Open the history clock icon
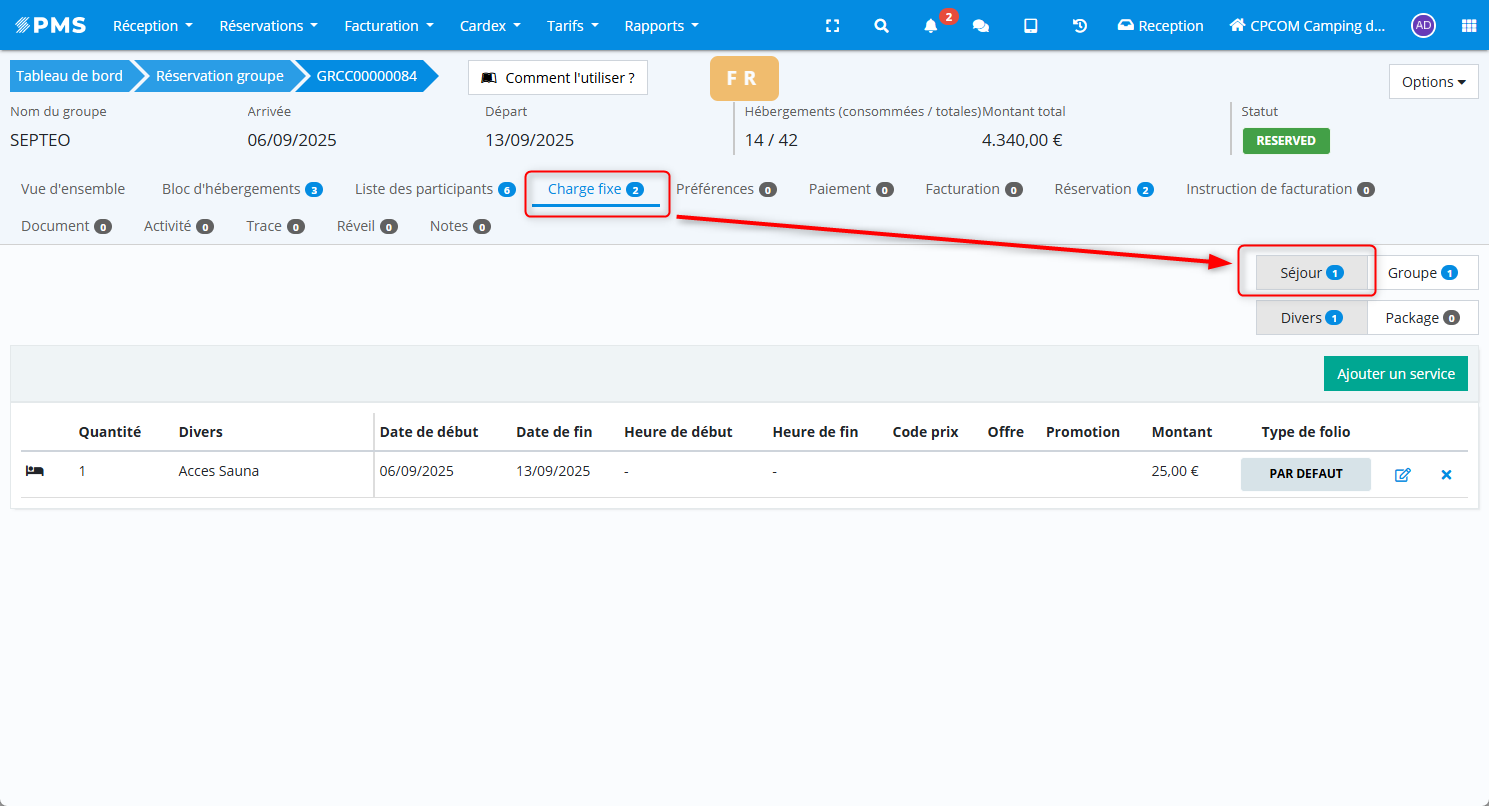Viewport: 1489px width, 806px height. [x=1080, y=26]
